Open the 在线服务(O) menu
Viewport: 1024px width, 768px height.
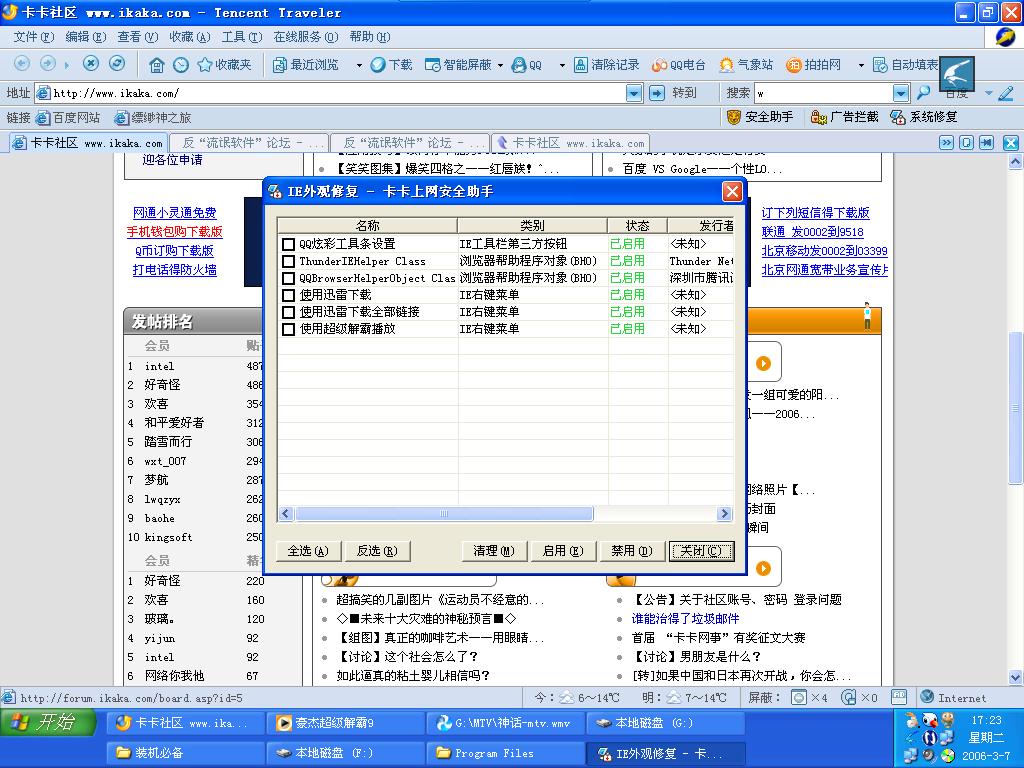click(306, 37)
